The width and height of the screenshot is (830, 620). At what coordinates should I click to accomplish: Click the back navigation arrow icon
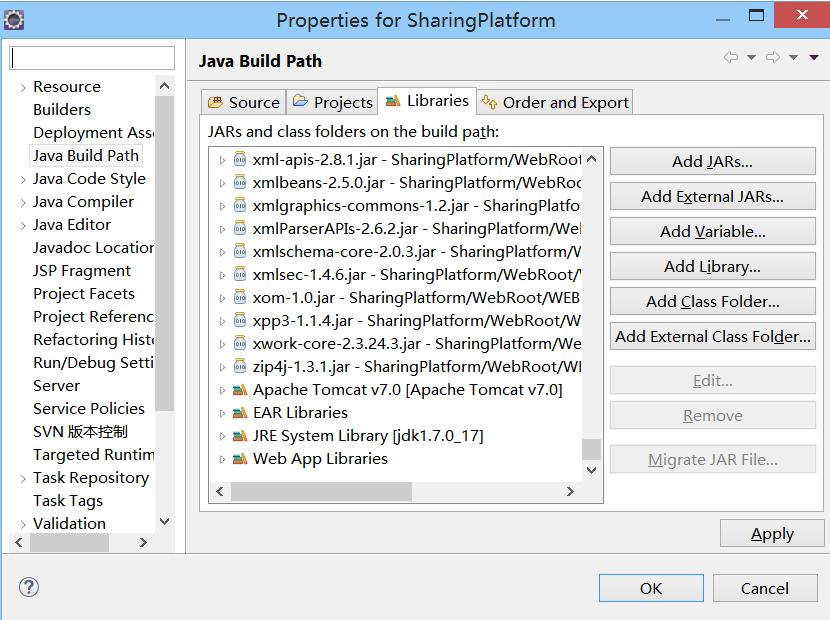pyautogui.click(x=731, y=58)
